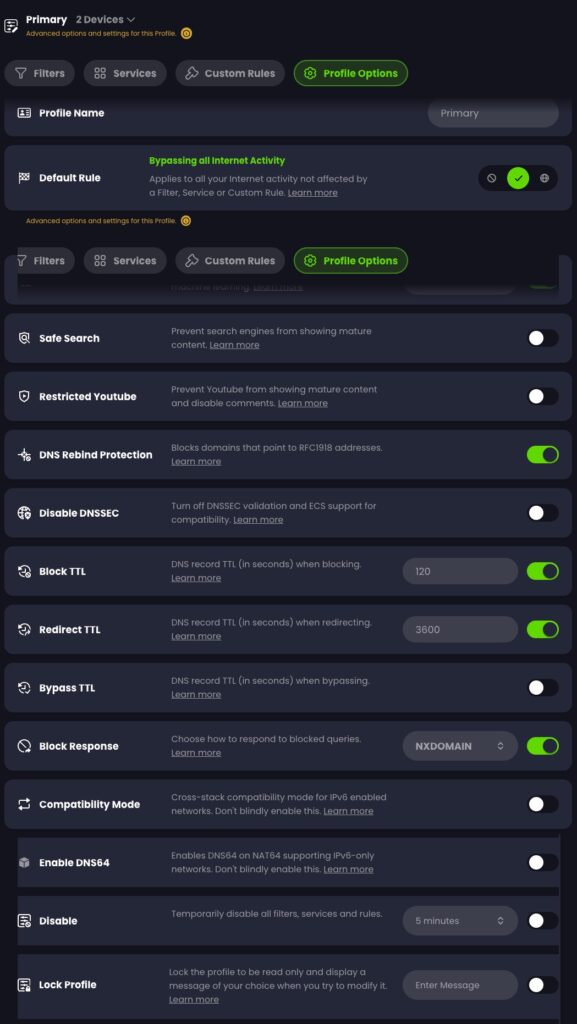The width and height of the screenshot is (577, 1024).
Task: Select the globe redirect icon in Default Rule
Action: pos(544,178)
